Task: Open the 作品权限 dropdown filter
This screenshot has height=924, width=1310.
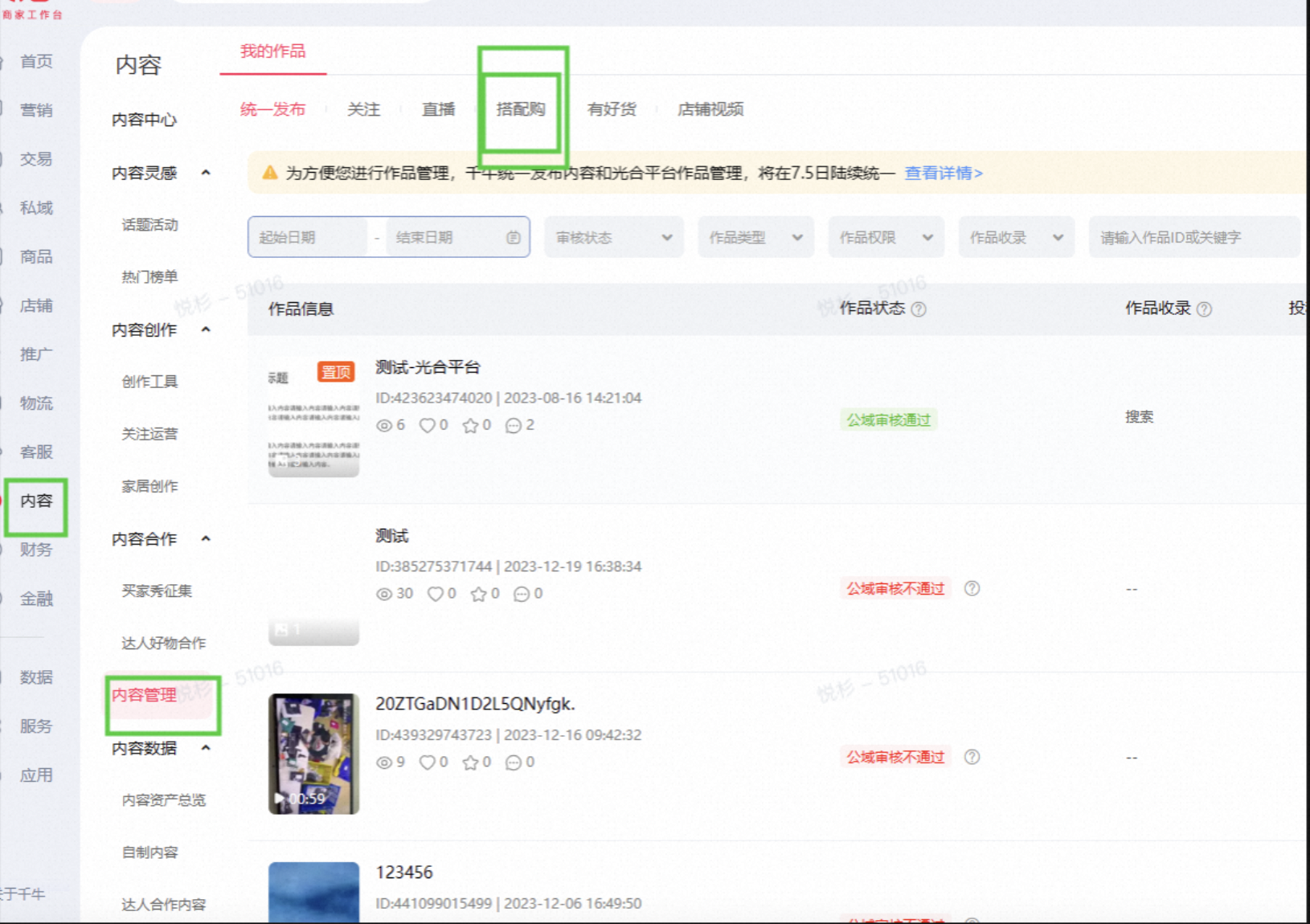Action: click(x=886, y=237)
